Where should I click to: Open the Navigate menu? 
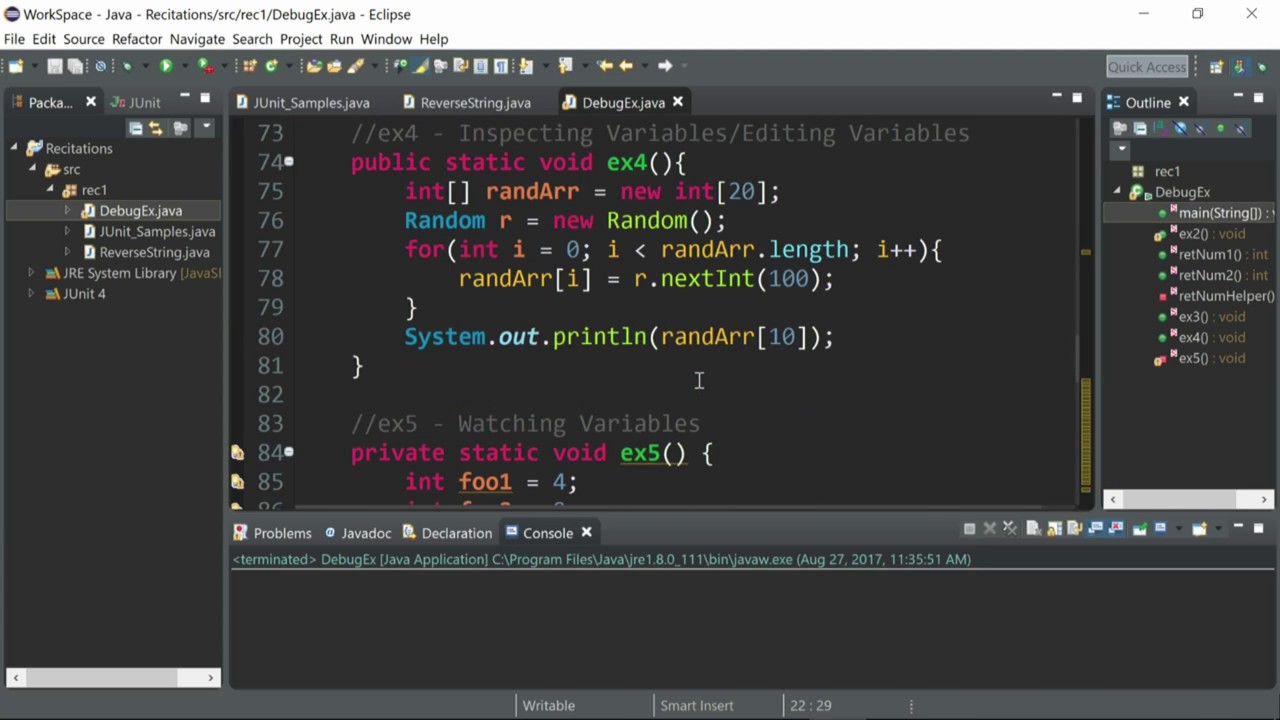pyautogui.click(x=197, y=39)
